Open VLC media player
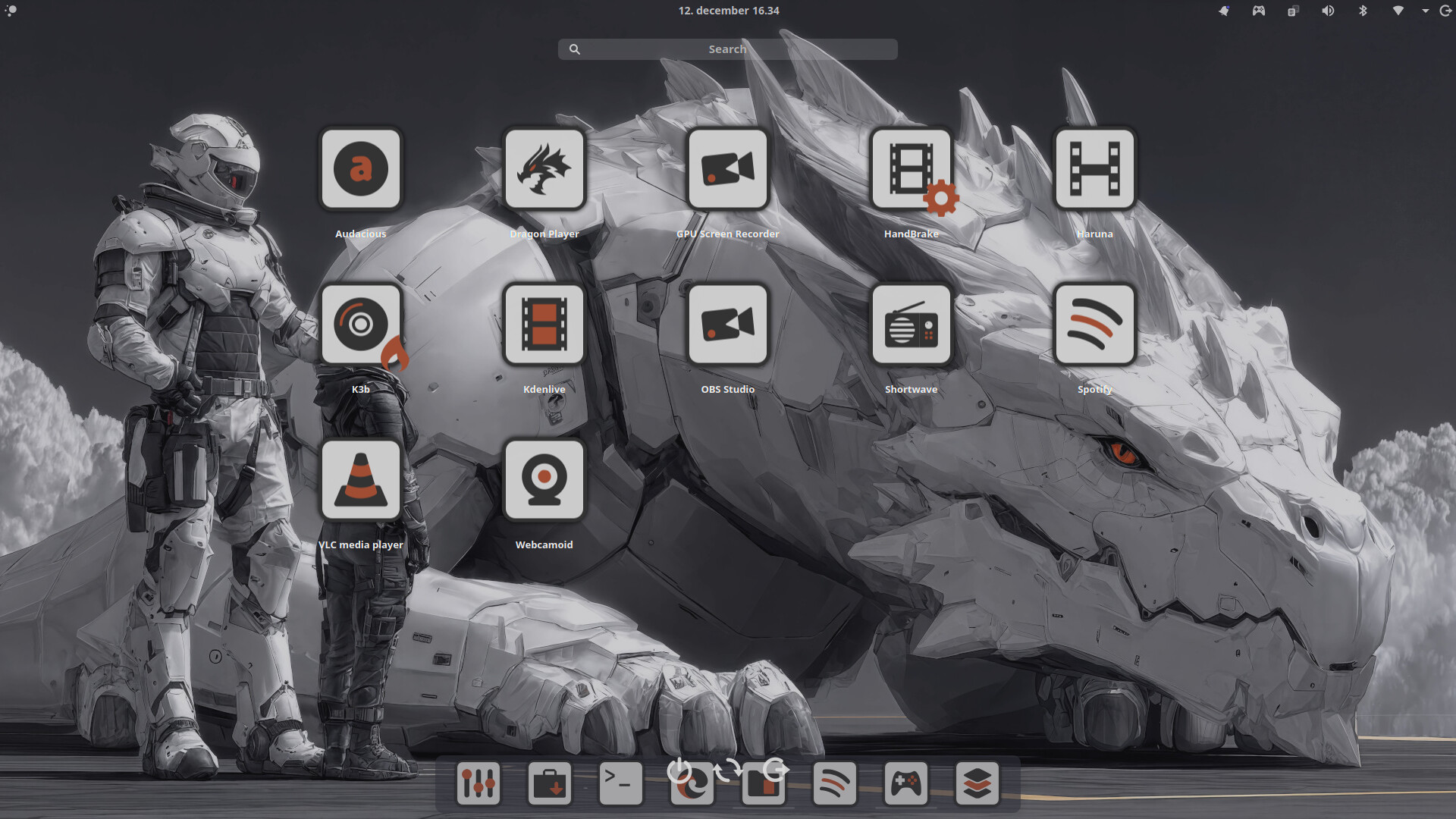 [361, 480]
